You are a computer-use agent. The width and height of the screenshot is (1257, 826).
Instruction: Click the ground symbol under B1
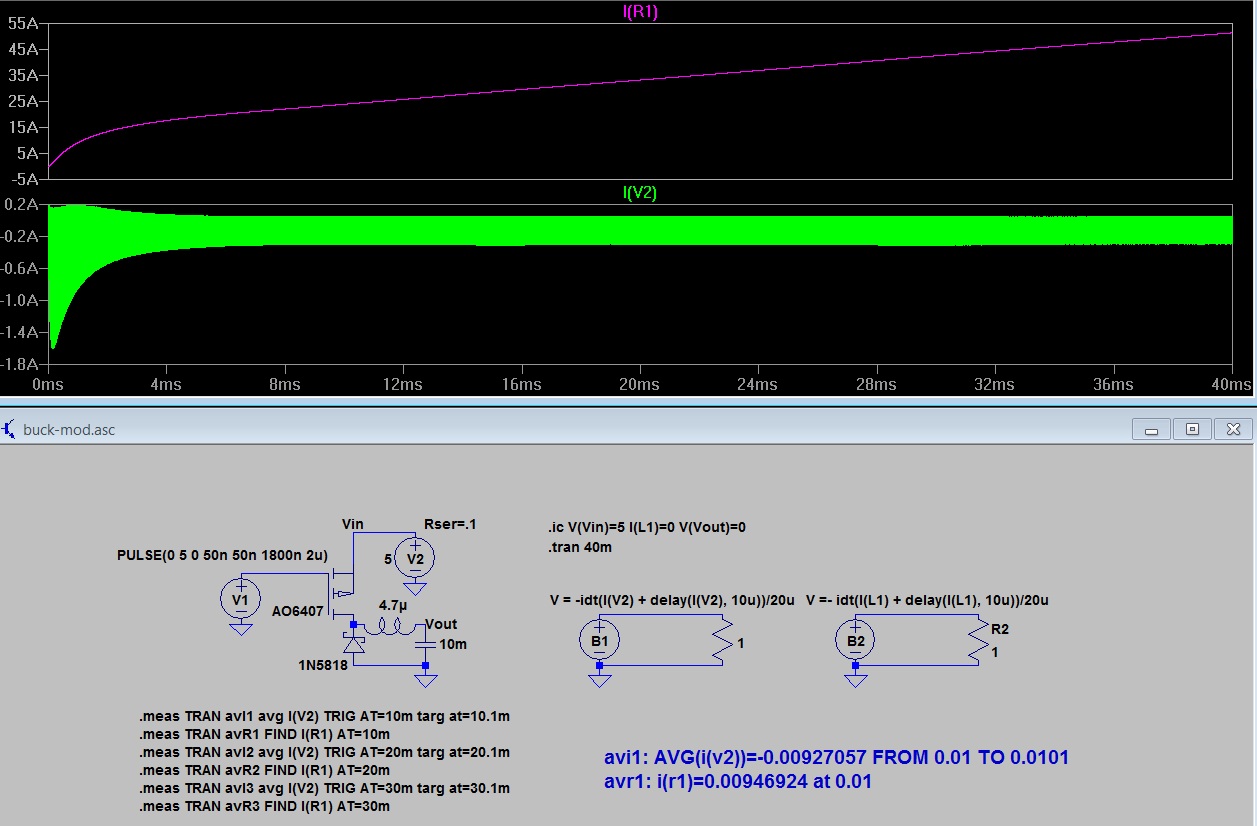click(599, 679)
